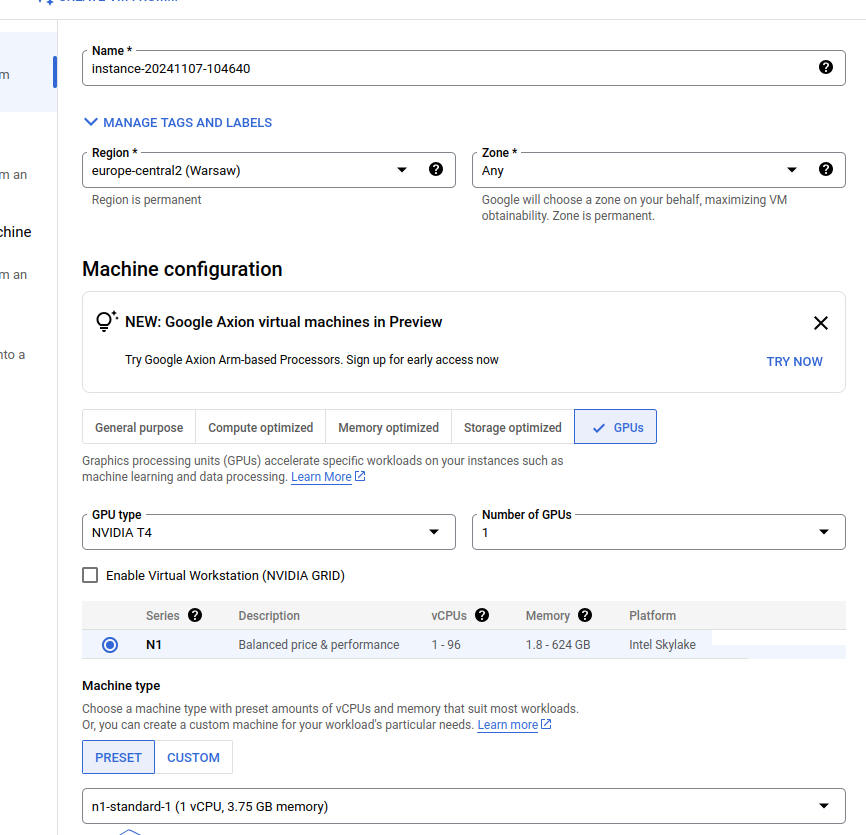Click the Machine configuration heading
The image size is (866, 835).
click(x=182, y=269)
